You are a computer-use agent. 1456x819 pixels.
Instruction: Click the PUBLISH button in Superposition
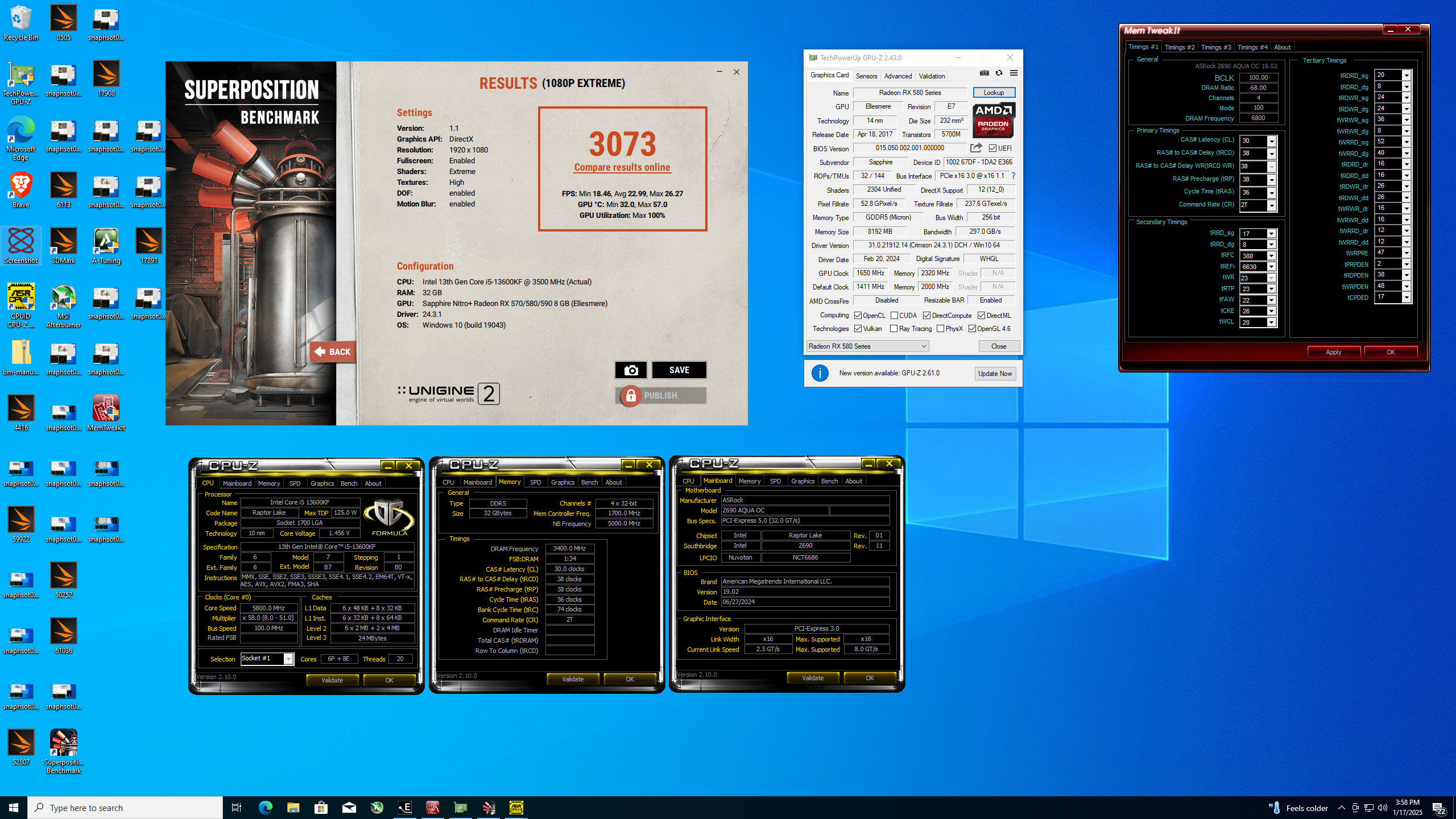pyautogui.click(x=661, y=396)
